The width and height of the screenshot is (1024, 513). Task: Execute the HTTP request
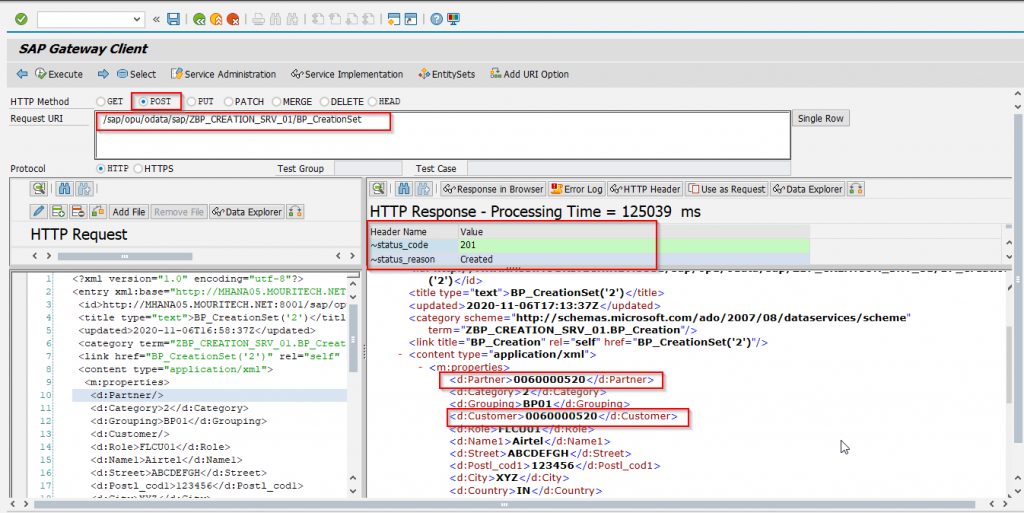pos(59,74)
